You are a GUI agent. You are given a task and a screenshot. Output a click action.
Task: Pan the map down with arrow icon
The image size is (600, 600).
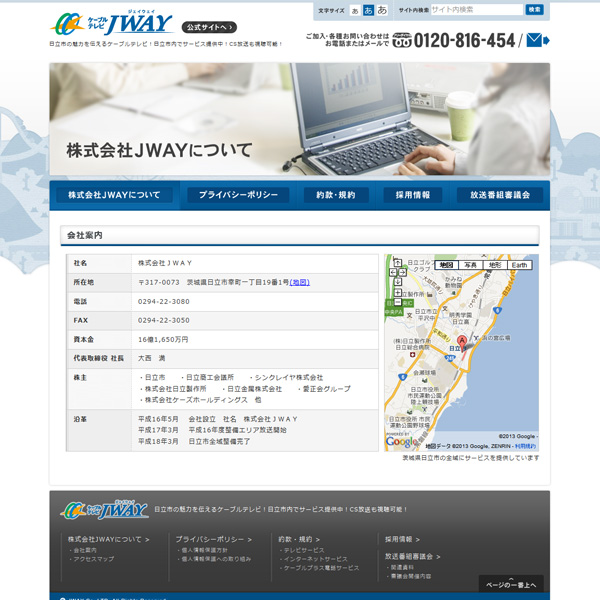(x=398, y=282)
